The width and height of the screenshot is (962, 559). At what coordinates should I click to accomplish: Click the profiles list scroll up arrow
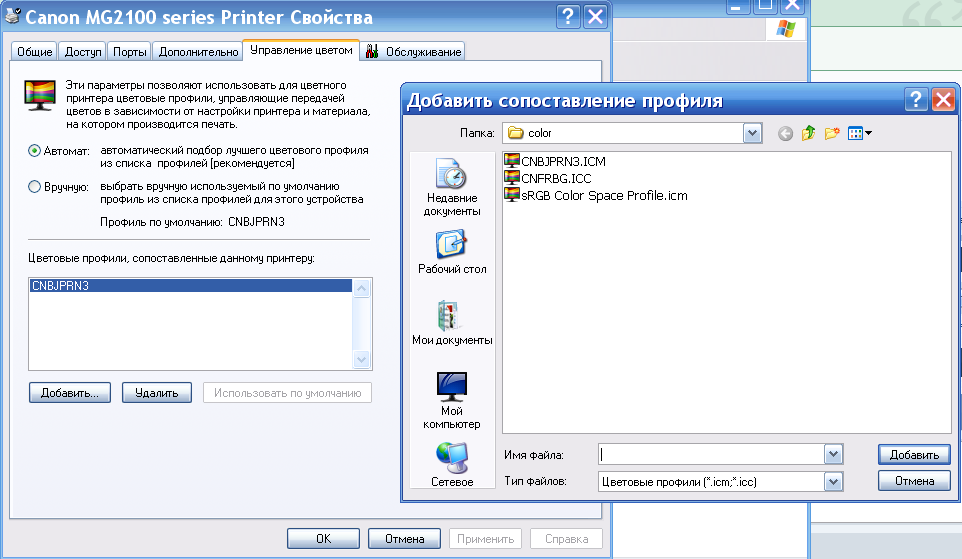tap(362, 288)
